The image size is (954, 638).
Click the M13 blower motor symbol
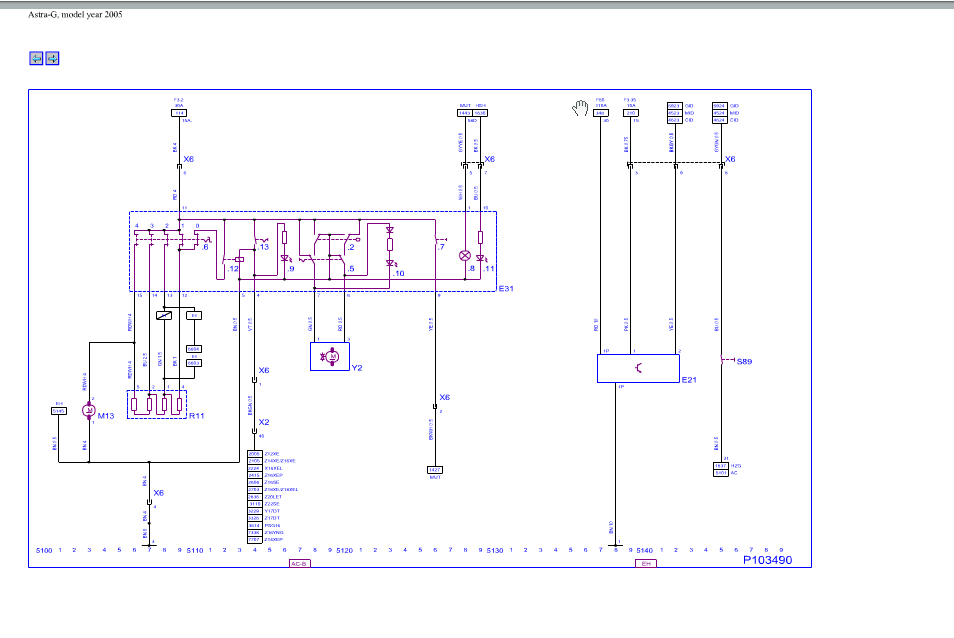(x=89, y=411)
